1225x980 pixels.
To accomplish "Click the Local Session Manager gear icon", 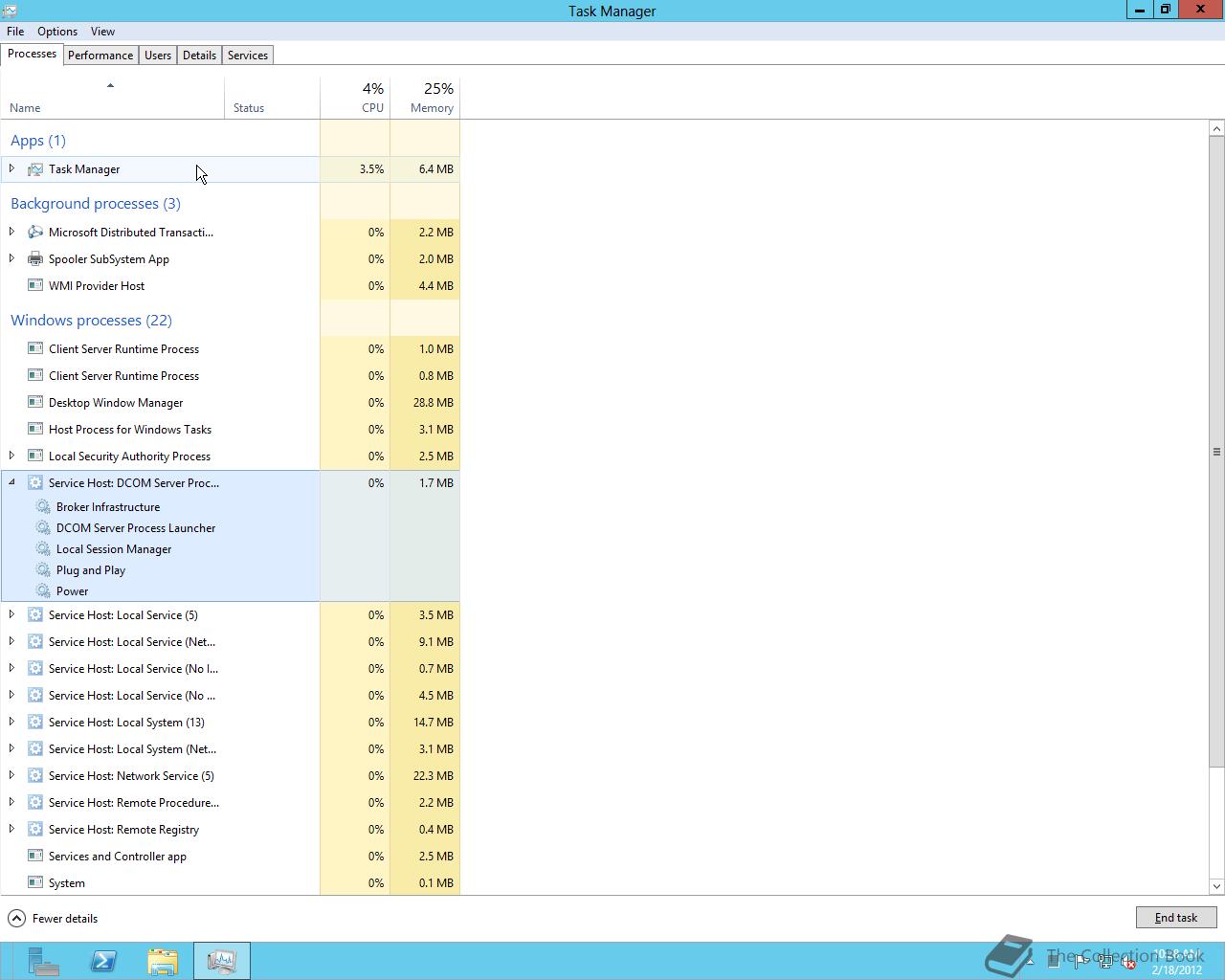I will coord(43,549).
